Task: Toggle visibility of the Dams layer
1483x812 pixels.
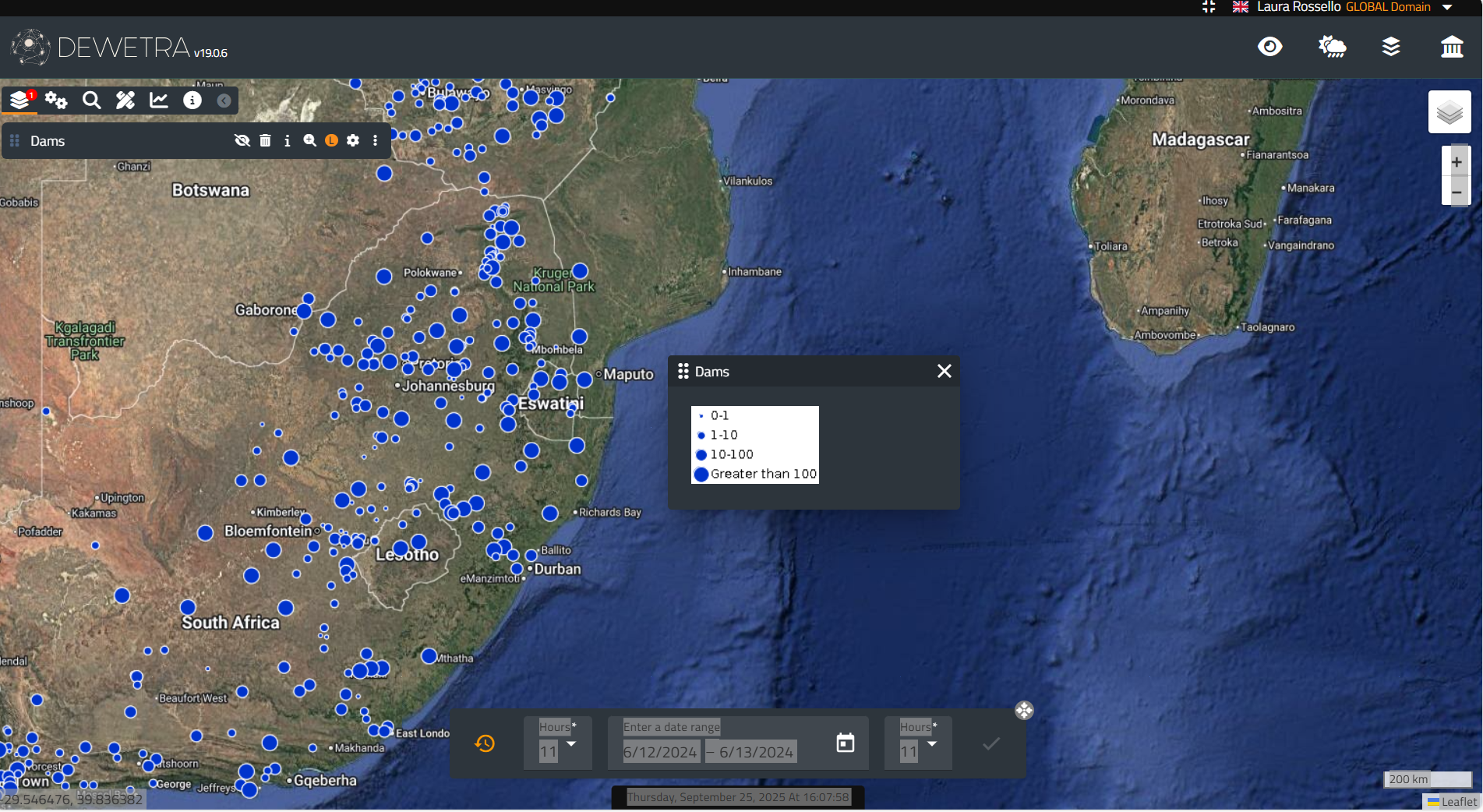Action: (x=242, y=140)
